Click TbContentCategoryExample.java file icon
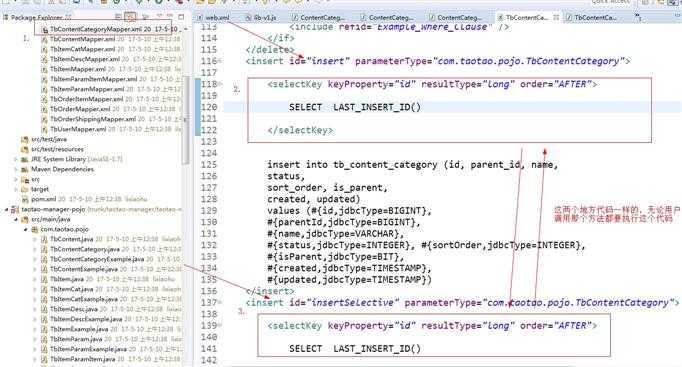Viewport: 682px width, 367px height. click(44, 259)
